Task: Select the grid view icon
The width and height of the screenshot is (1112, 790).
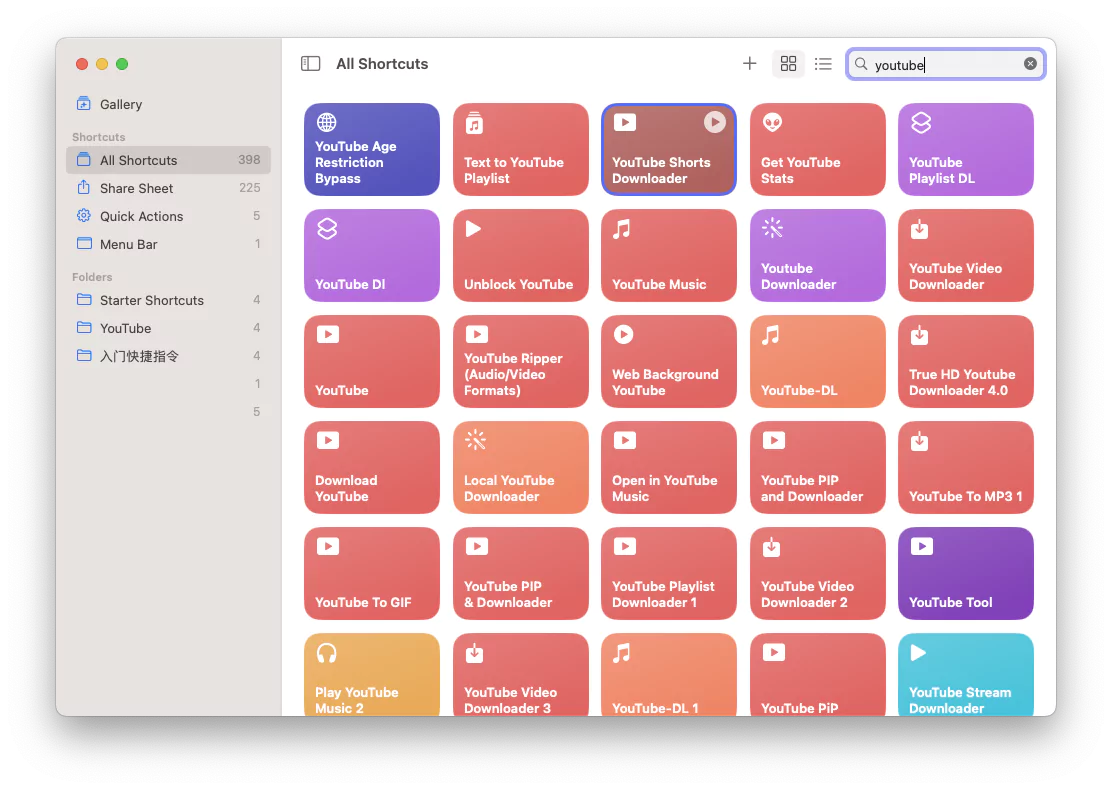Action: click(788, 63)
